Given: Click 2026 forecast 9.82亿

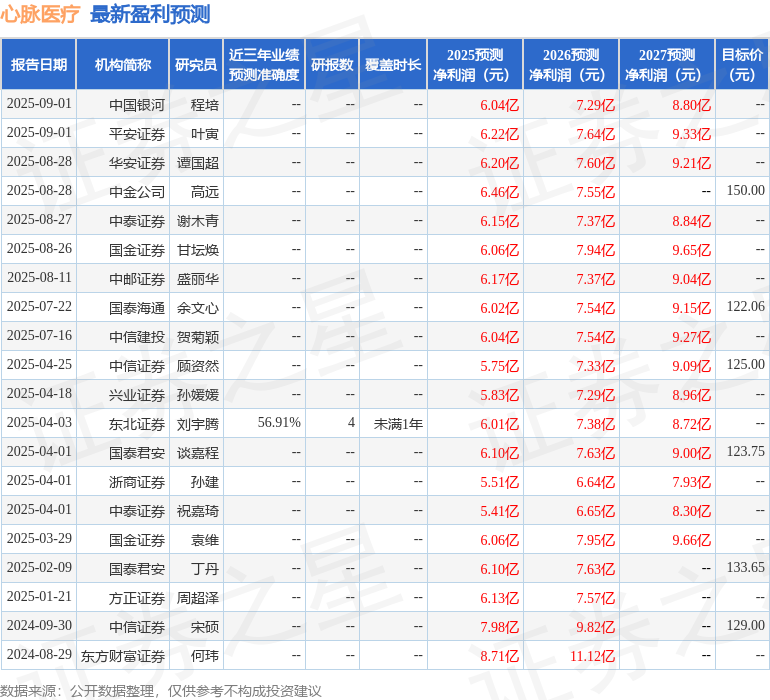Looking at the screenshot, I should coord(596,626).
